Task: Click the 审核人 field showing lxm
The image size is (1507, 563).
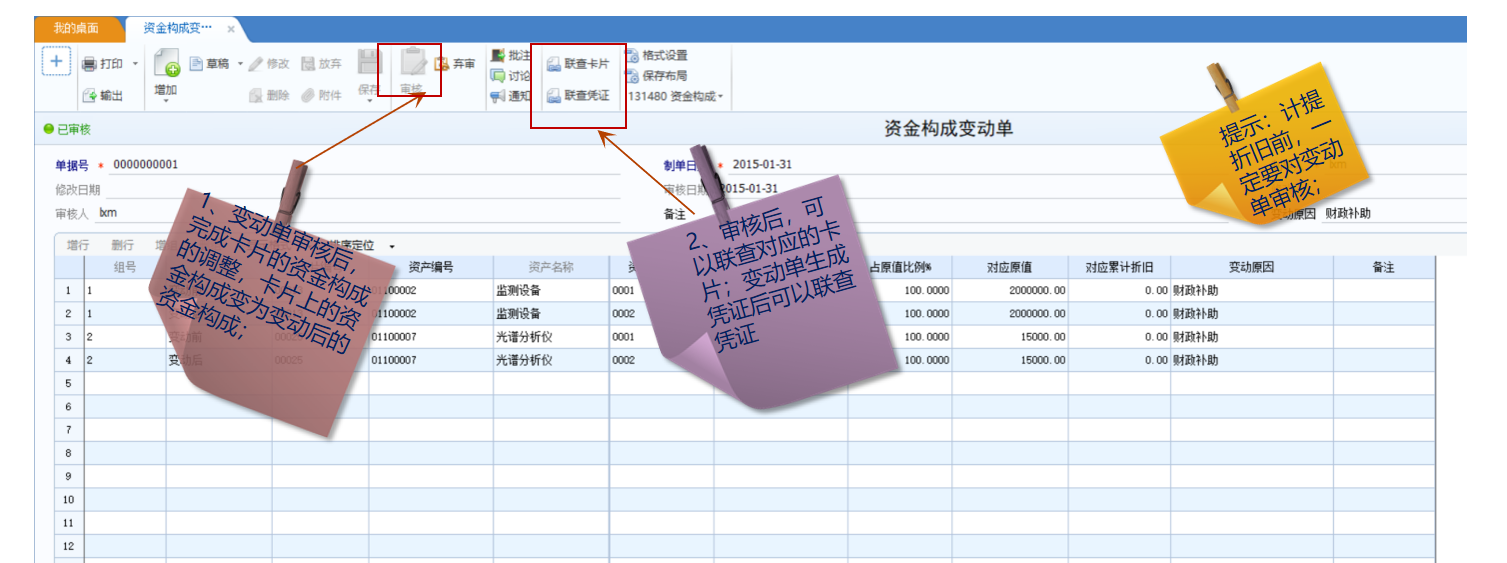Action: [x=358, y=213]
